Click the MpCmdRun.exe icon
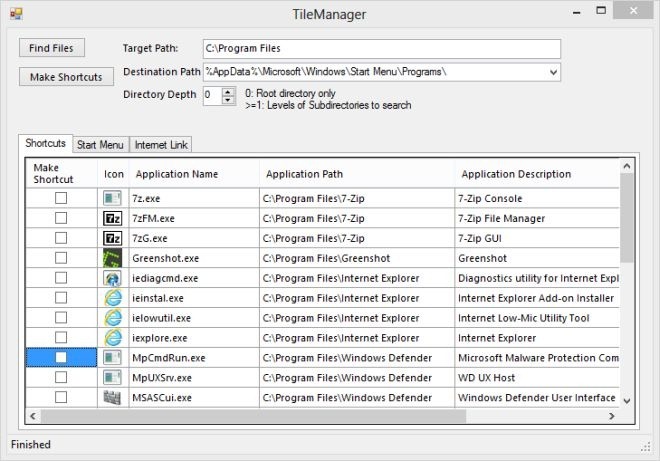 click(x=112, y=358)
